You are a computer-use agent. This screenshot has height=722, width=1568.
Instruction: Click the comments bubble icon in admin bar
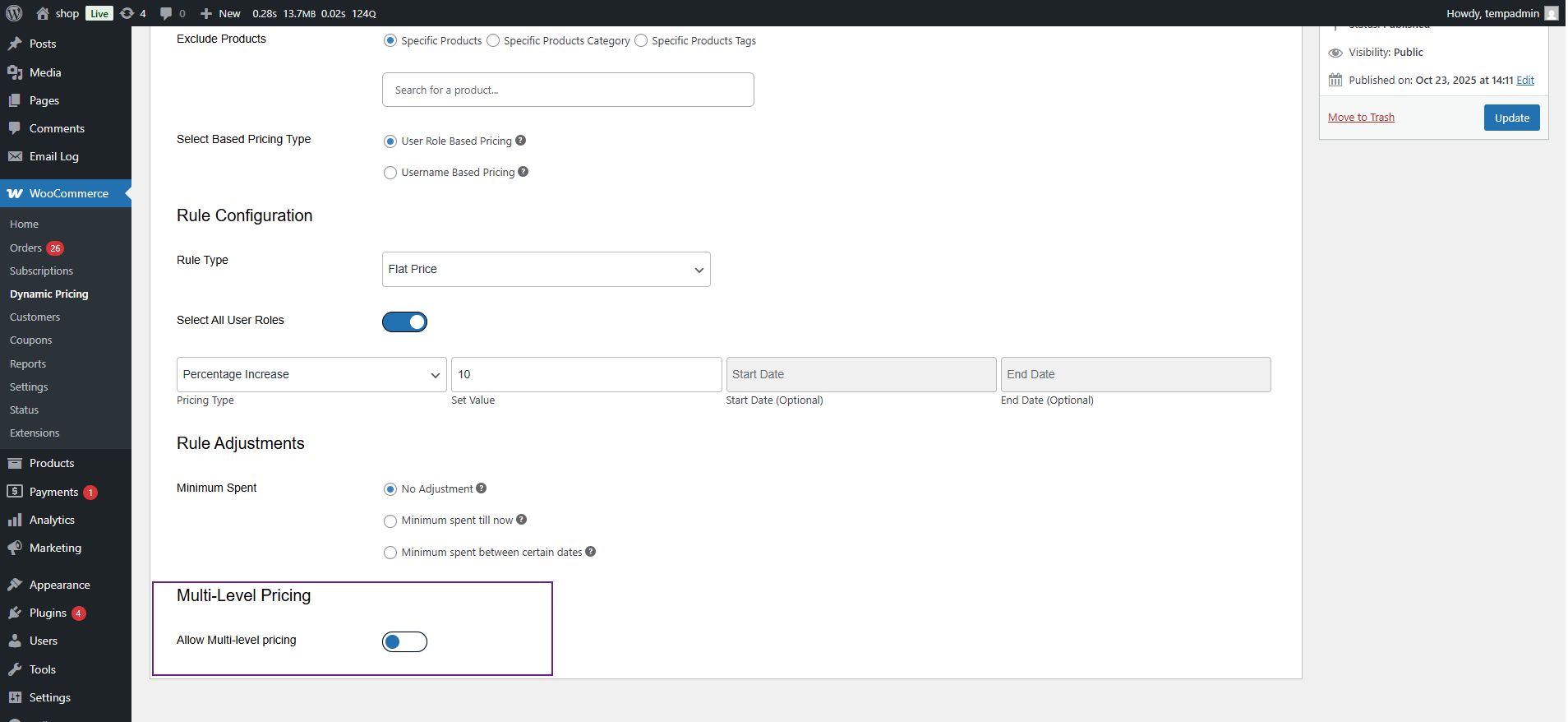[x=167, y=13]
